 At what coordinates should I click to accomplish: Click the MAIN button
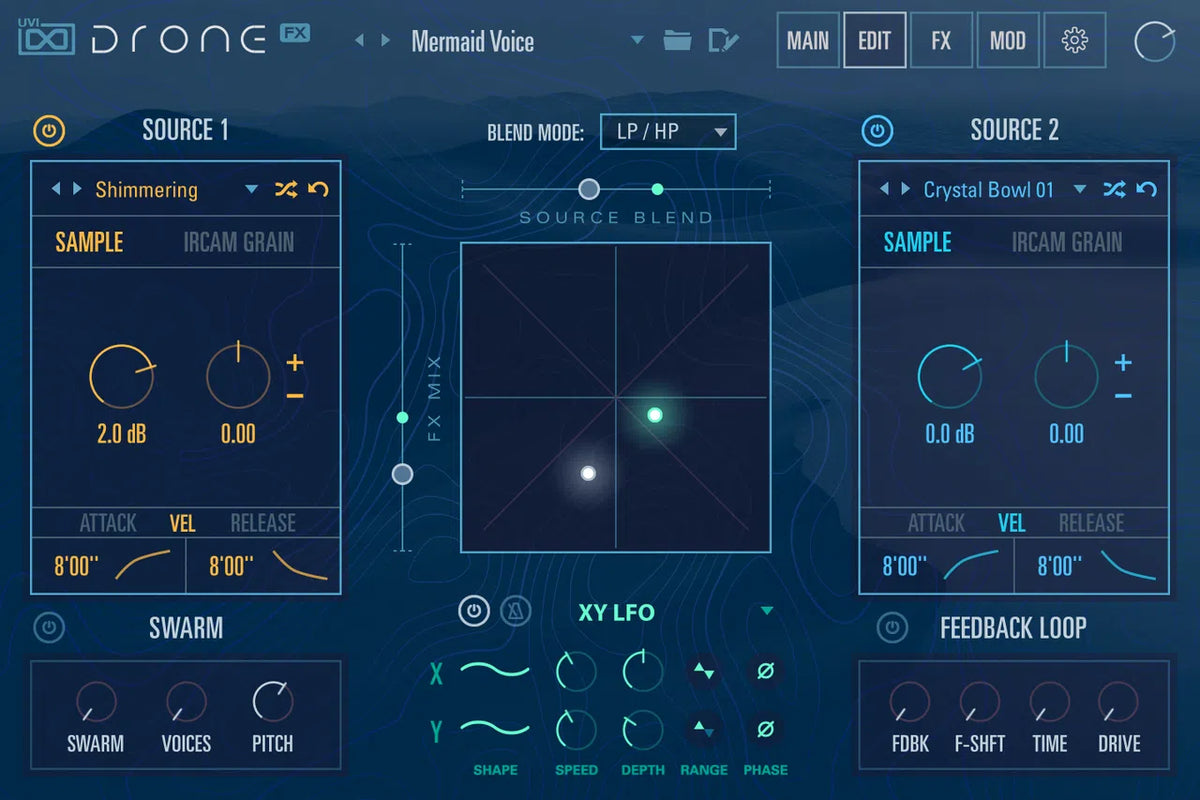(807, 40)
